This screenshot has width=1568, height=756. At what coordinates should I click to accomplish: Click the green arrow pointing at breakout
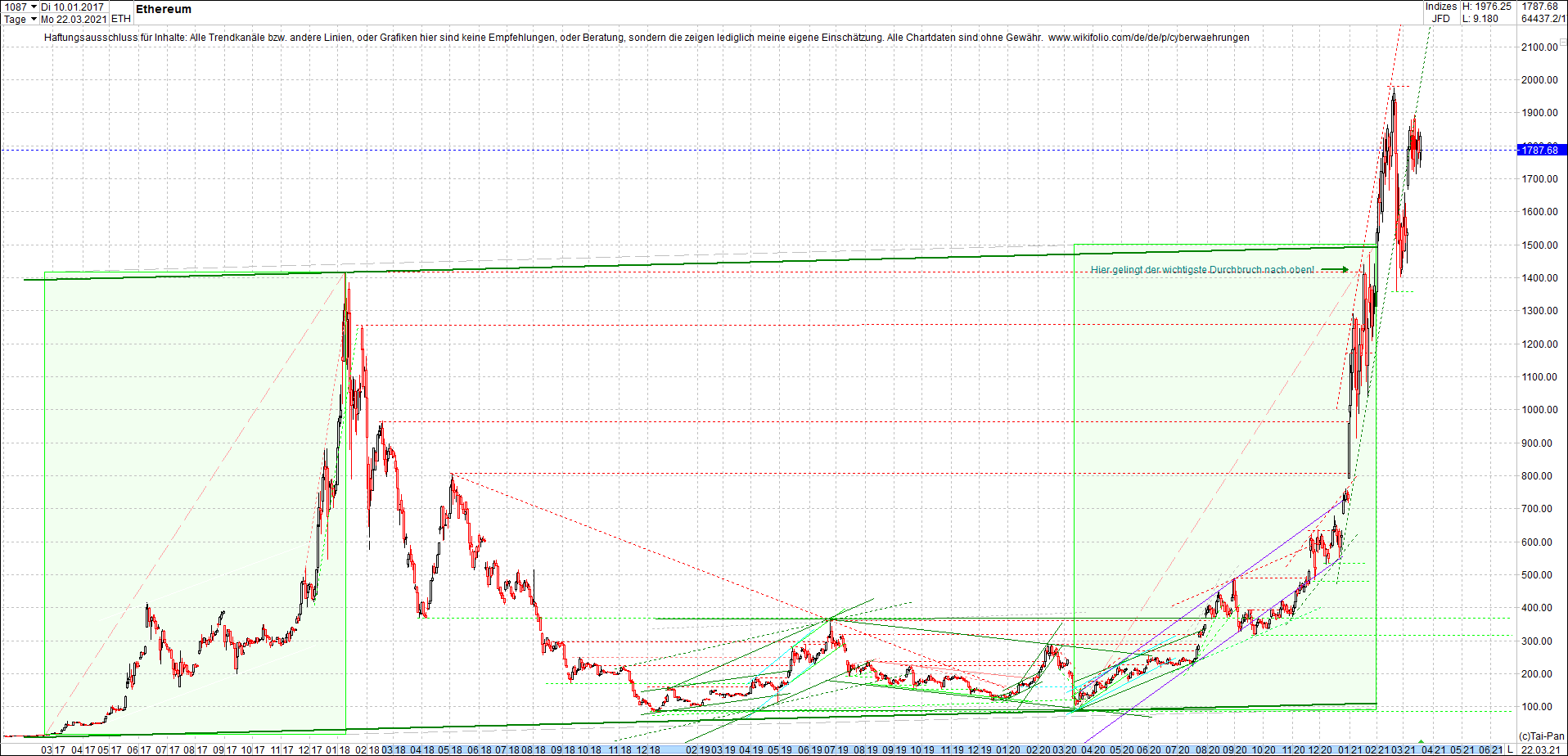click(x=1336, y=269)
